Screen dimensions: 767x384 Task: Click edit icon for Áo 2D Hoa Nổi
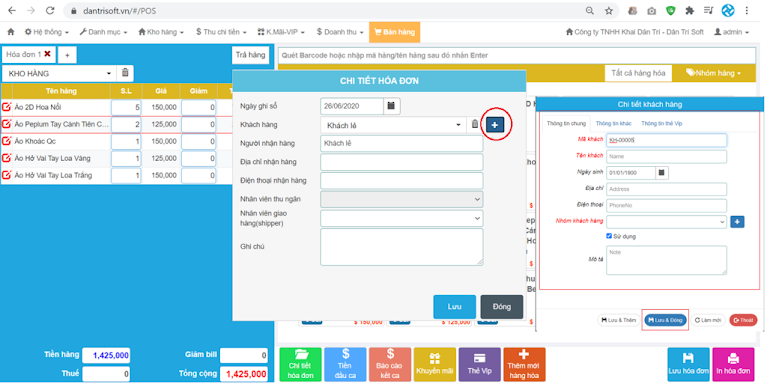point(7,107)
